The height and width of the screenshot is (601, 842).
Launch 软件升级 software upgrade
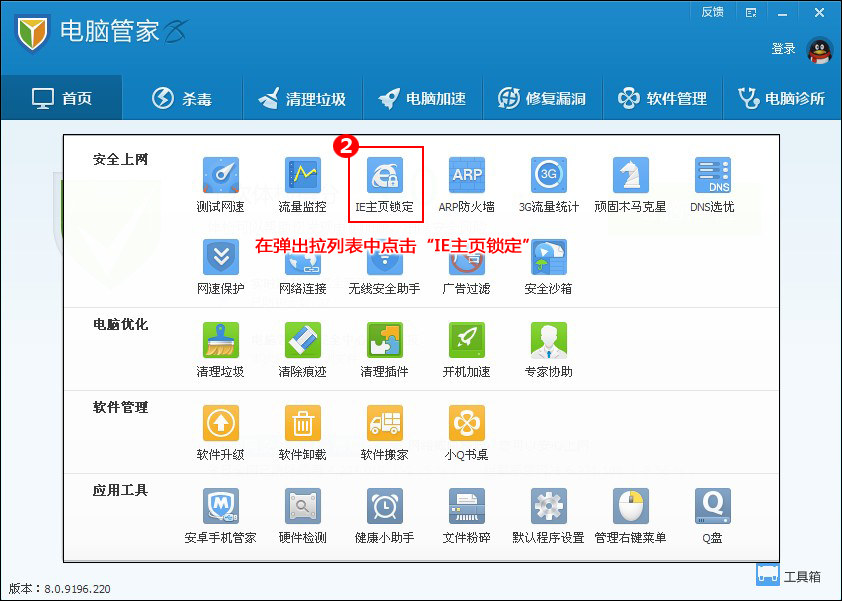pos(221,433)
